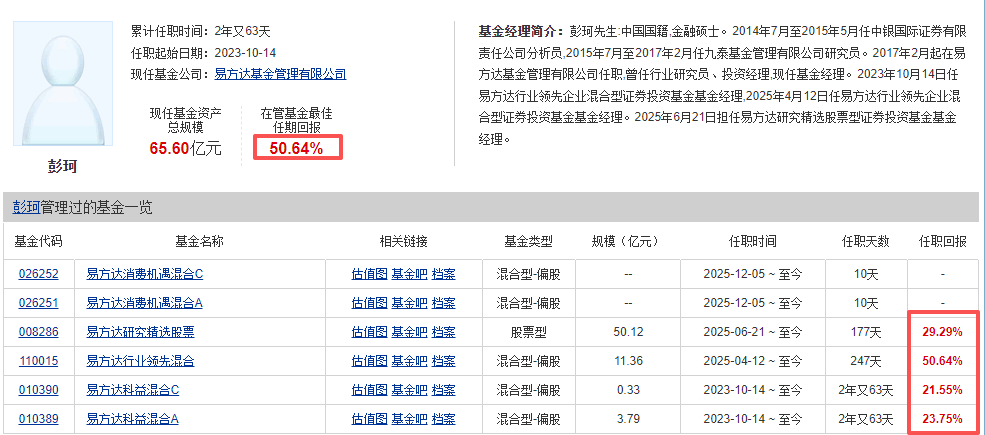Screen dimensions: 985x435
Task: Click the 21.55% tenure return cell
Action: click(942, 390)
